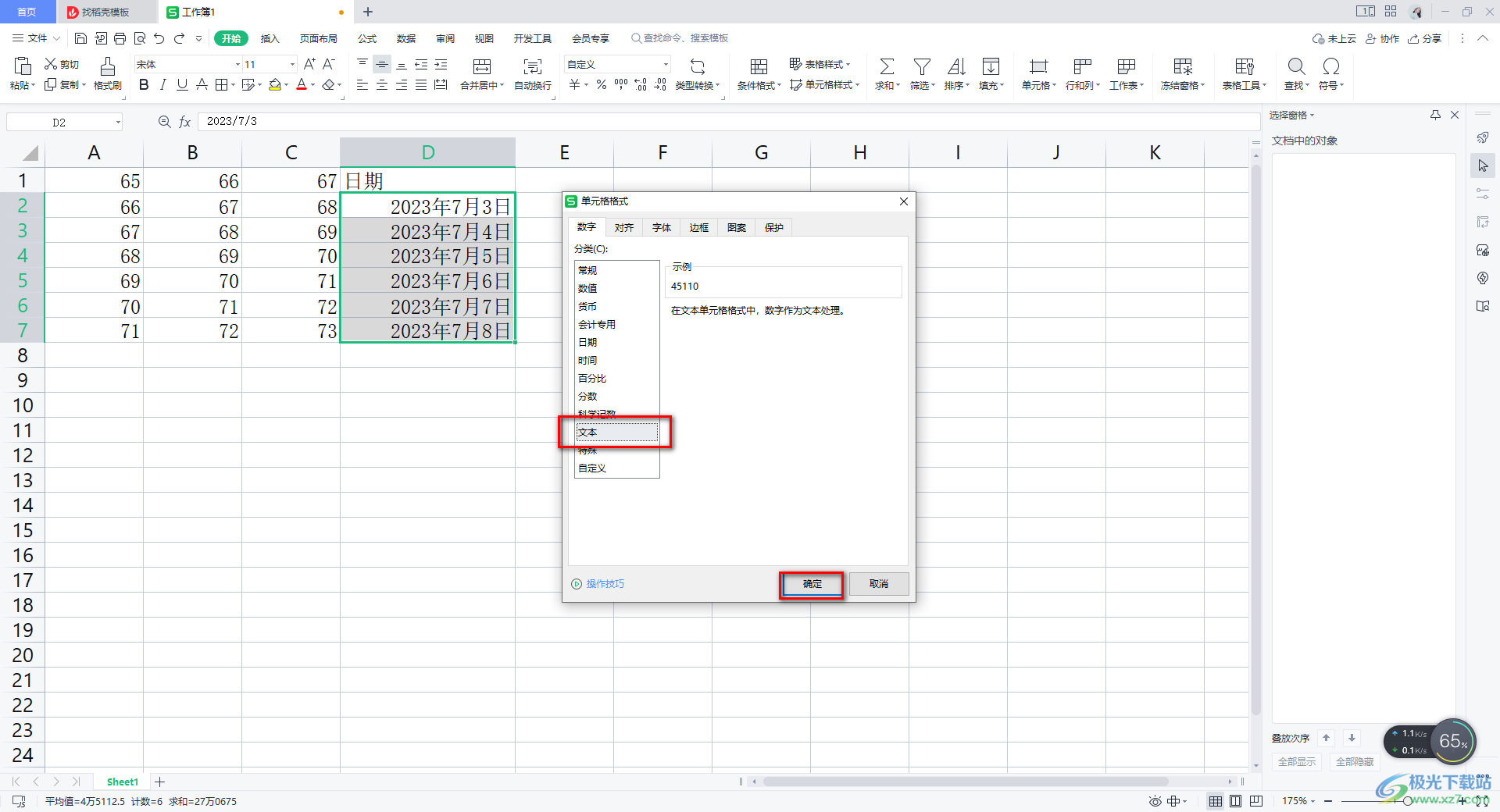This screenshot has height=812, width=1500.
Task: Expand the borders dropdown arrow
Action: 233,84
